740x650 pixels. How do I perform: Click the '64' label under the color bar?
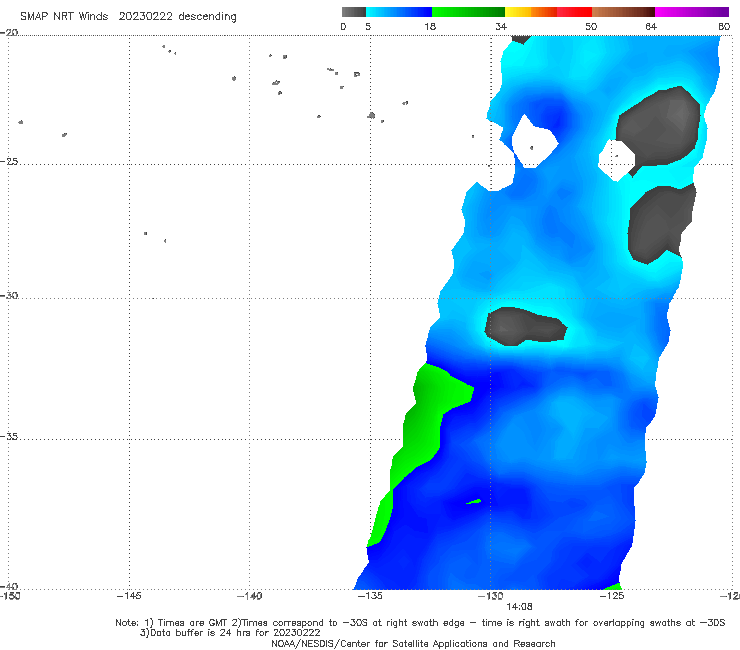click(x=651, y=27)
